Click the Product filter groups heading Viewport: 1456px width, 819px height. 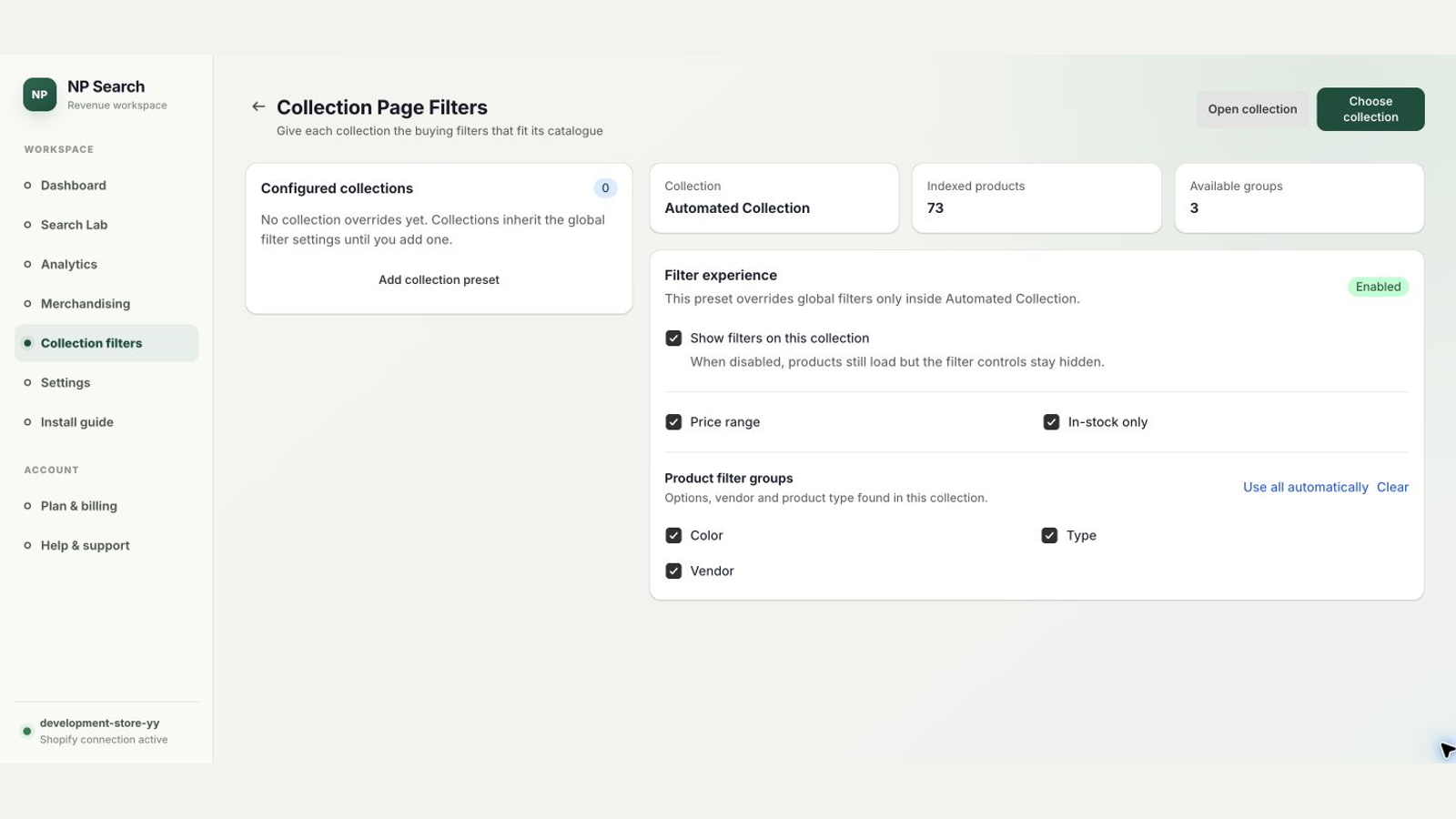[729, 478]
